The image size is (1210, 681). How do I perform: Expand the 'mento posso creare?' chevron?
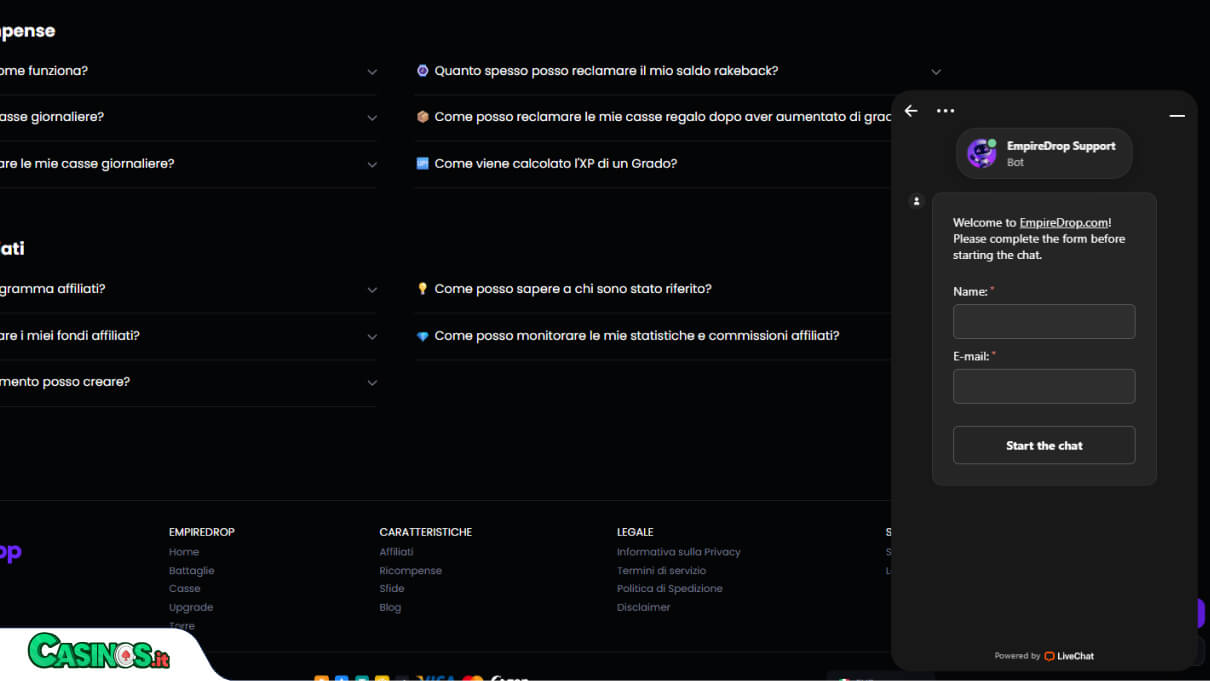tap(372, 383)
